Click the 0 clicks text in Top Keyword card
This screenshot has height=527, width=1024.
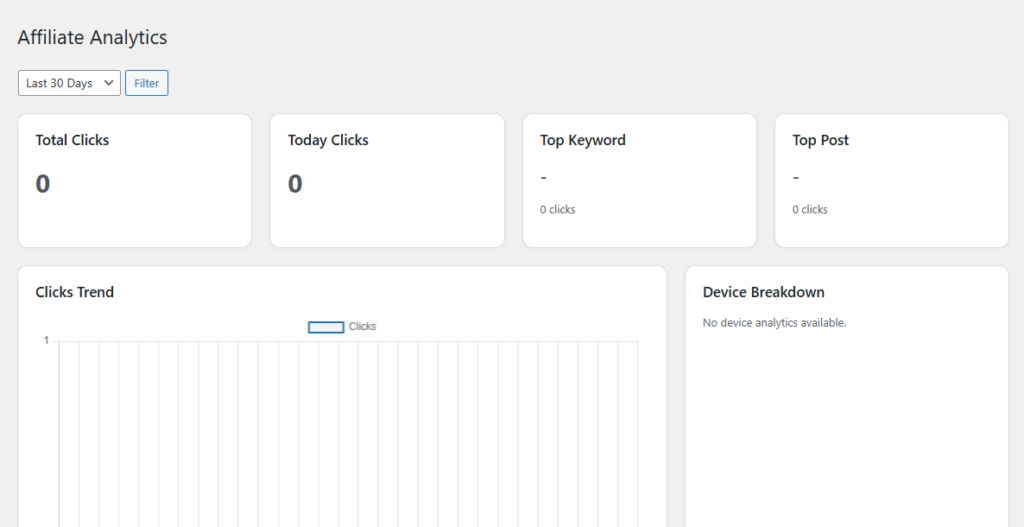pyautogui.click(x=558, y=210)
